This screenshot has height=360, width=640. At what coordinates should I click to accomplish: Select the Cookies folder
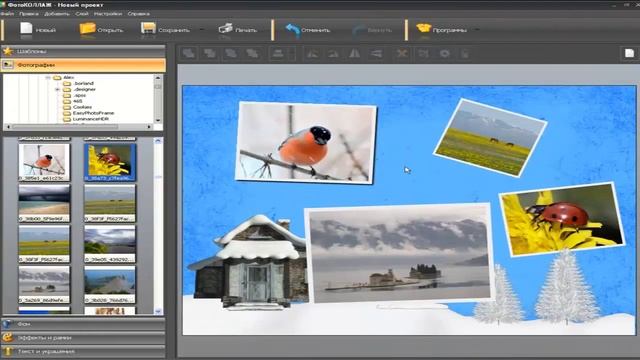tap(82, 107)
